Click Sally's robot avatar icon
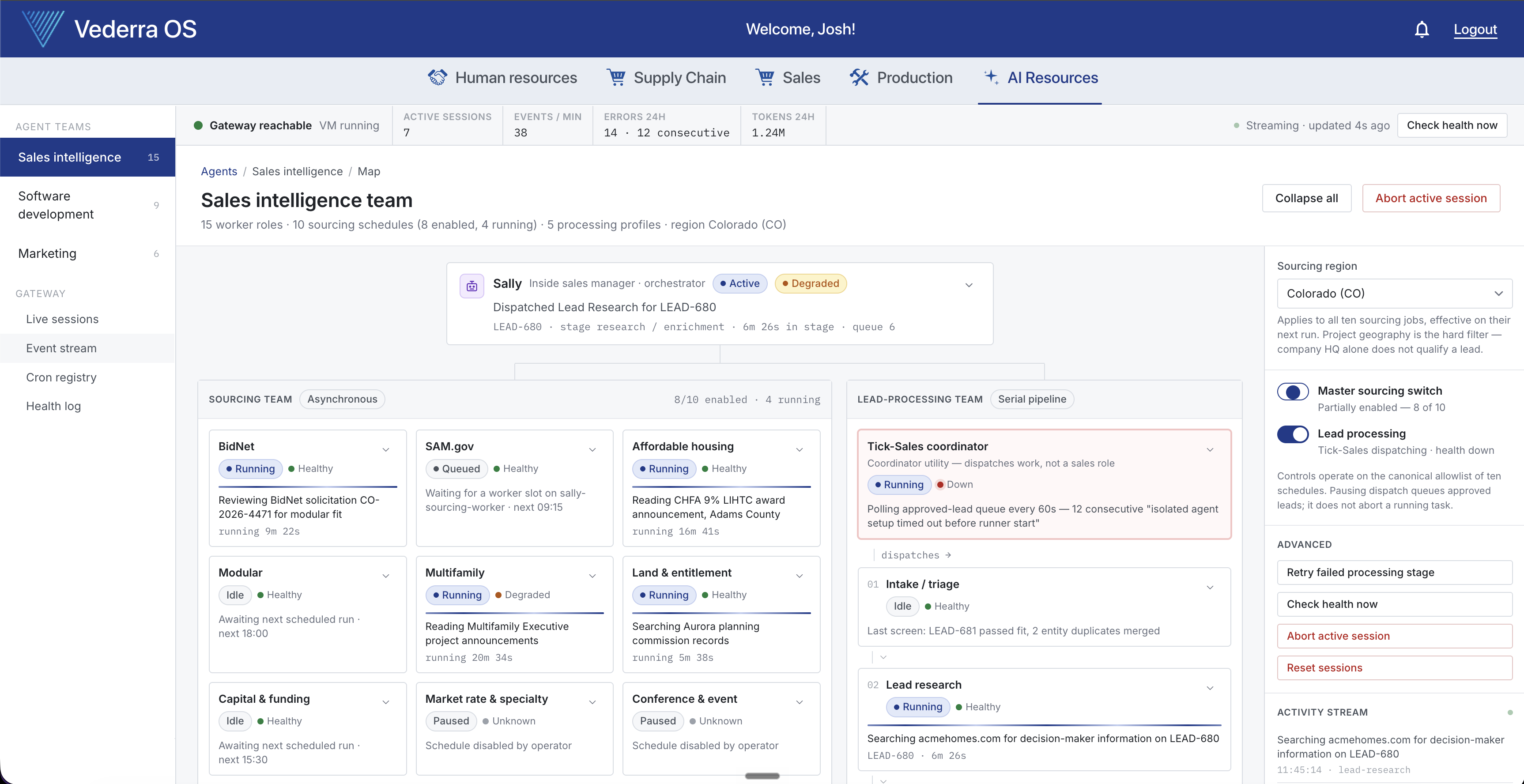The image size is (1524, 784). pyautogui.click(x=472, y=286)
